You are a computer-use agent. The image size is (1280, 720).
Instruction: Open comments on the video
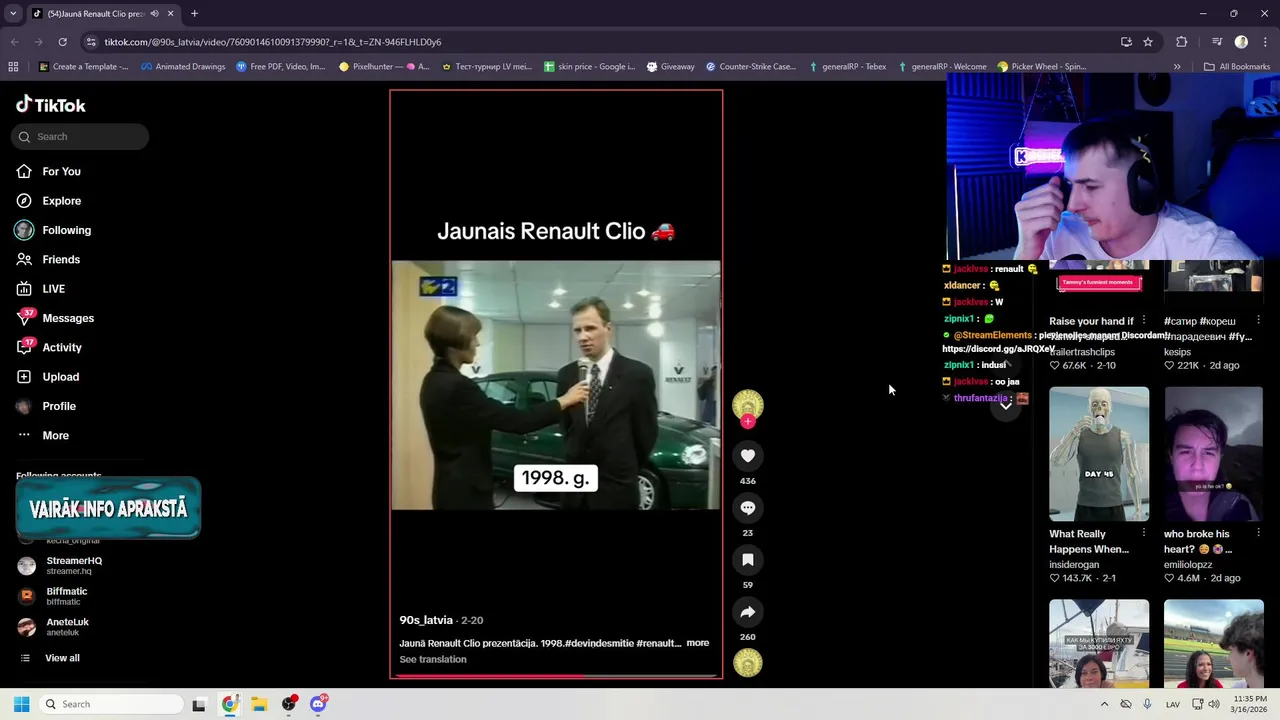point(748,508)
